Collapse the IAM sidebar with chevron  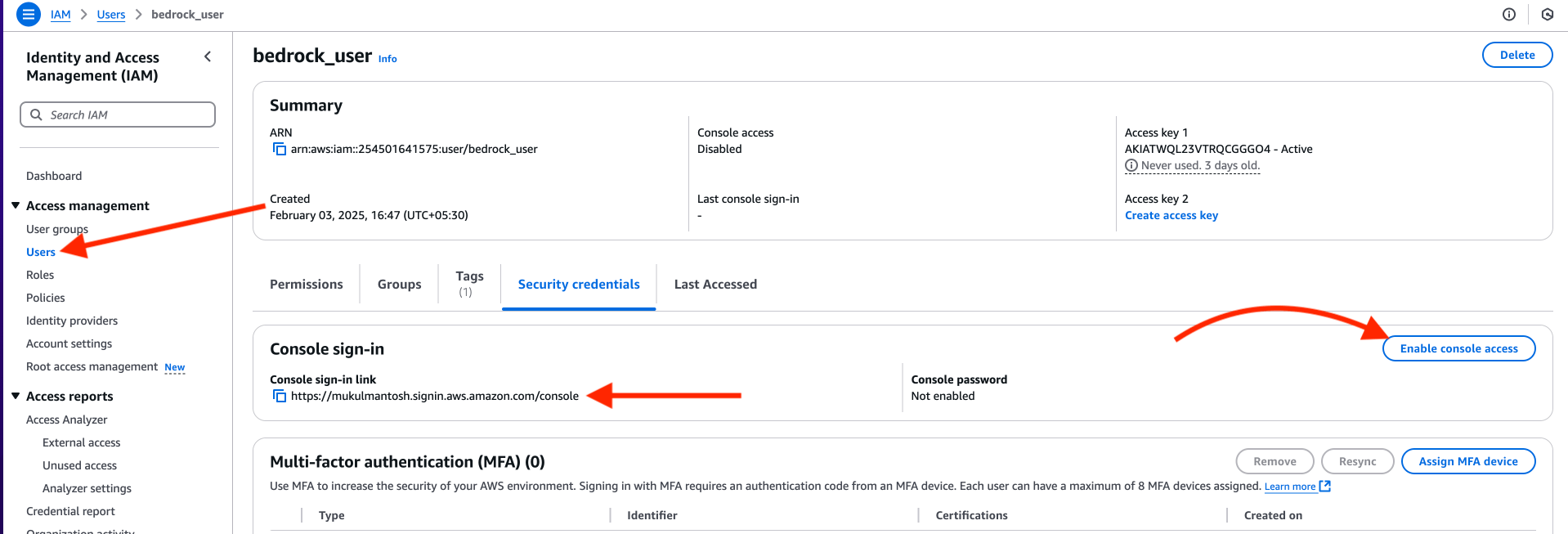click(208, 56)
